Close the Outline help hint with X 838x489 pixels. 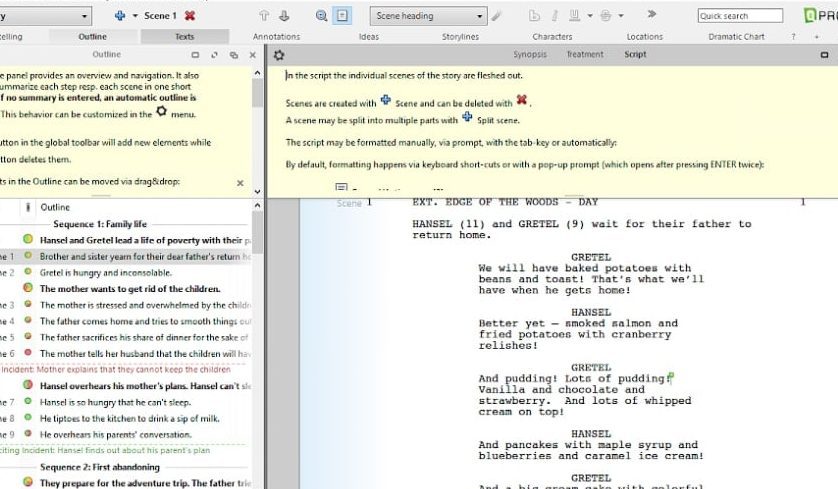[x=240, y=183]
